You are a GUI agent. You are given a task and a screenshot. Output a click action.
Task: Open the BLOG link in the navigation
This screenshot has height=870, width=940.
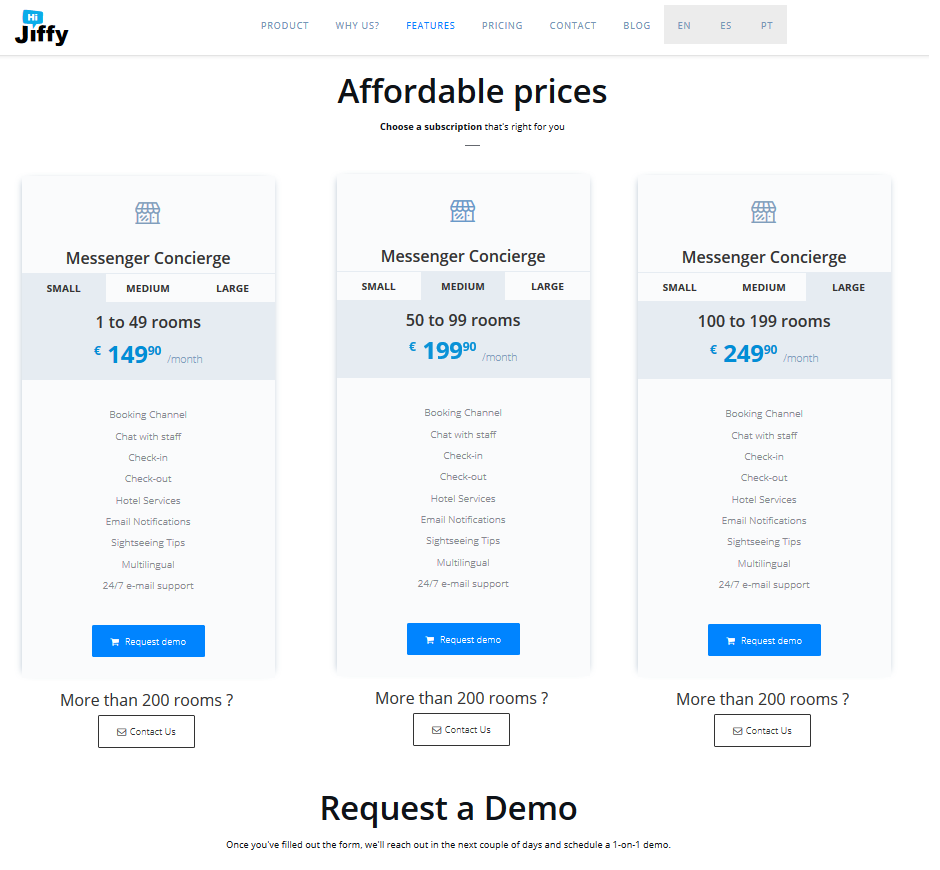[x=637, y=25]
